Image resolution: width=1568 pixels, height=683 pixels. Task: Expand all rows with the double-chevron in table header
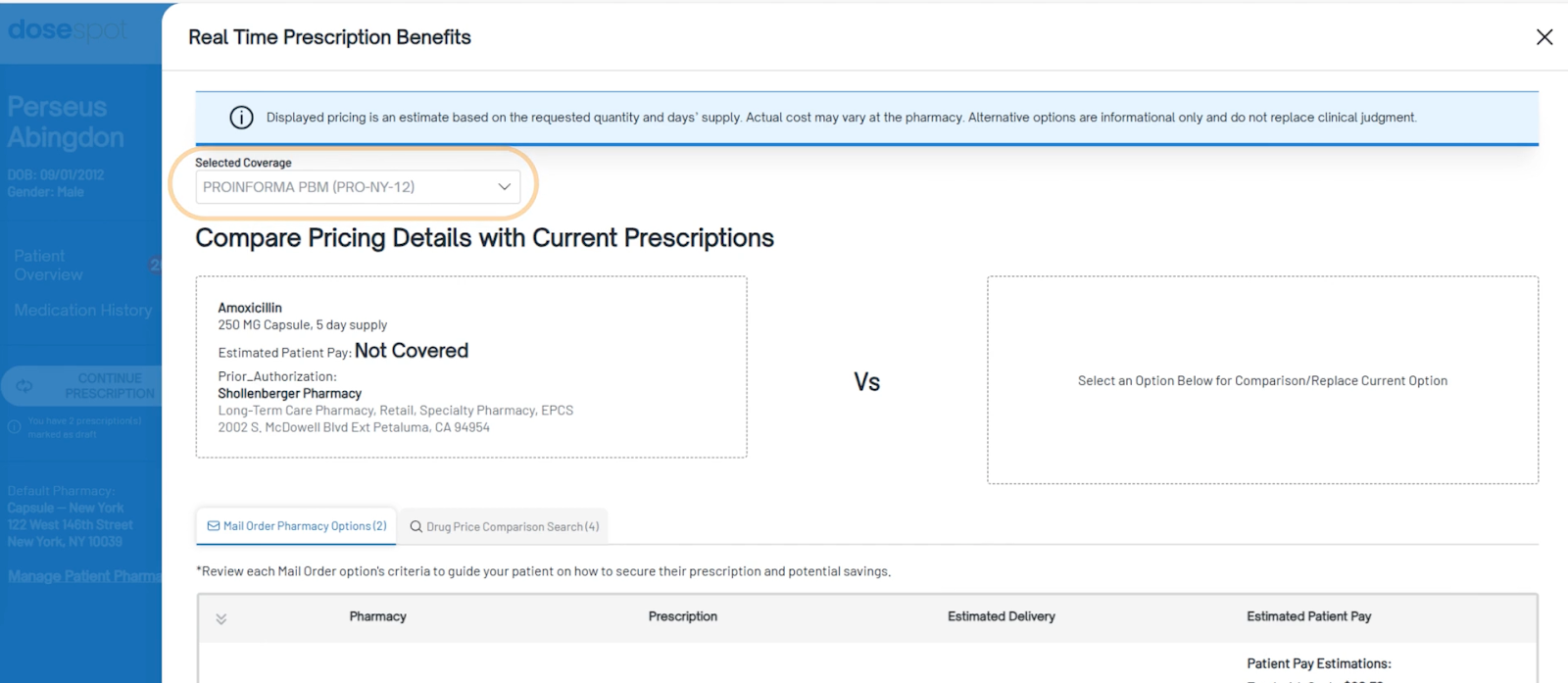221,618
